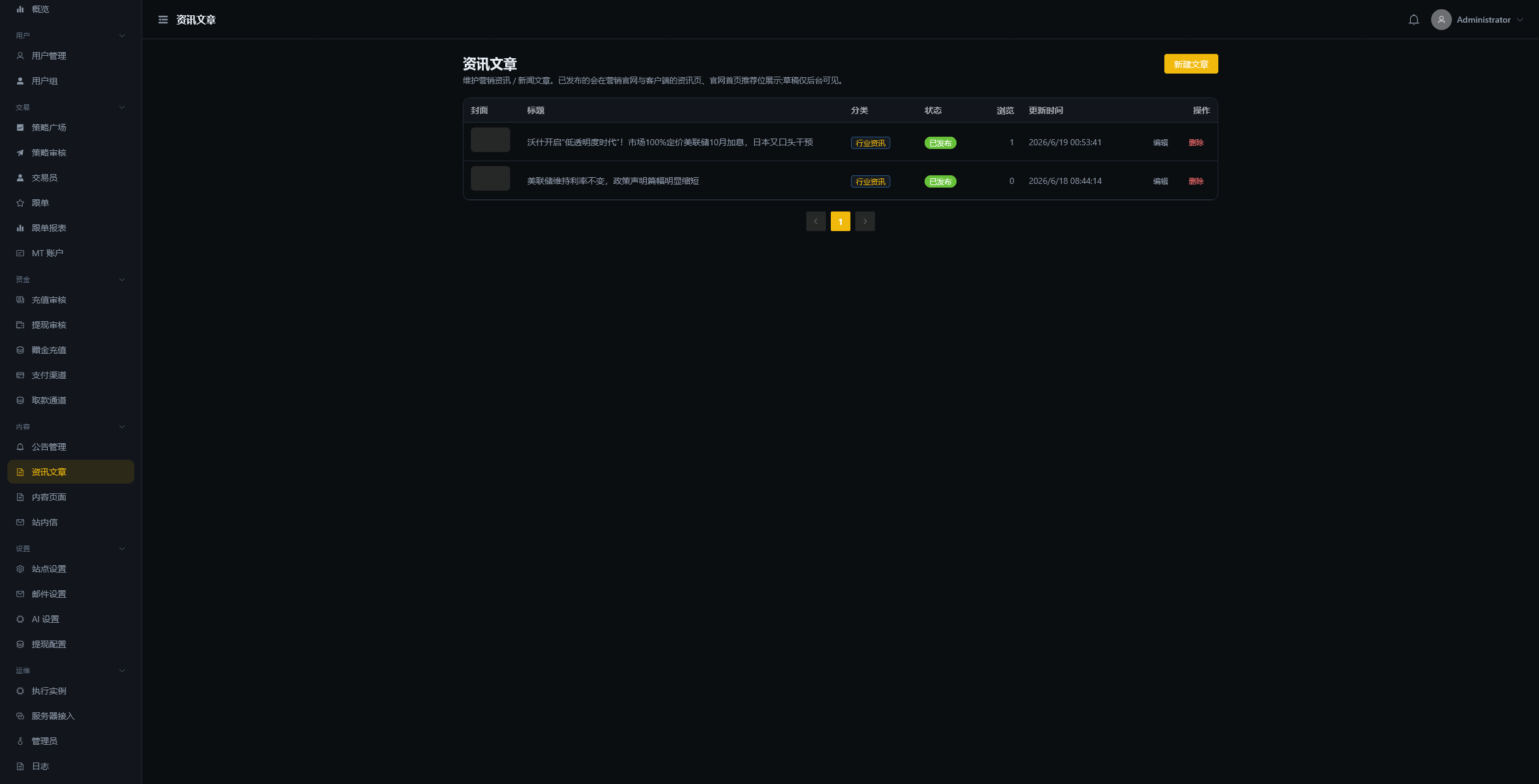Collapse the 用户 sidebar section
The height and width of the screenshot is (784, 1539).
122,36
